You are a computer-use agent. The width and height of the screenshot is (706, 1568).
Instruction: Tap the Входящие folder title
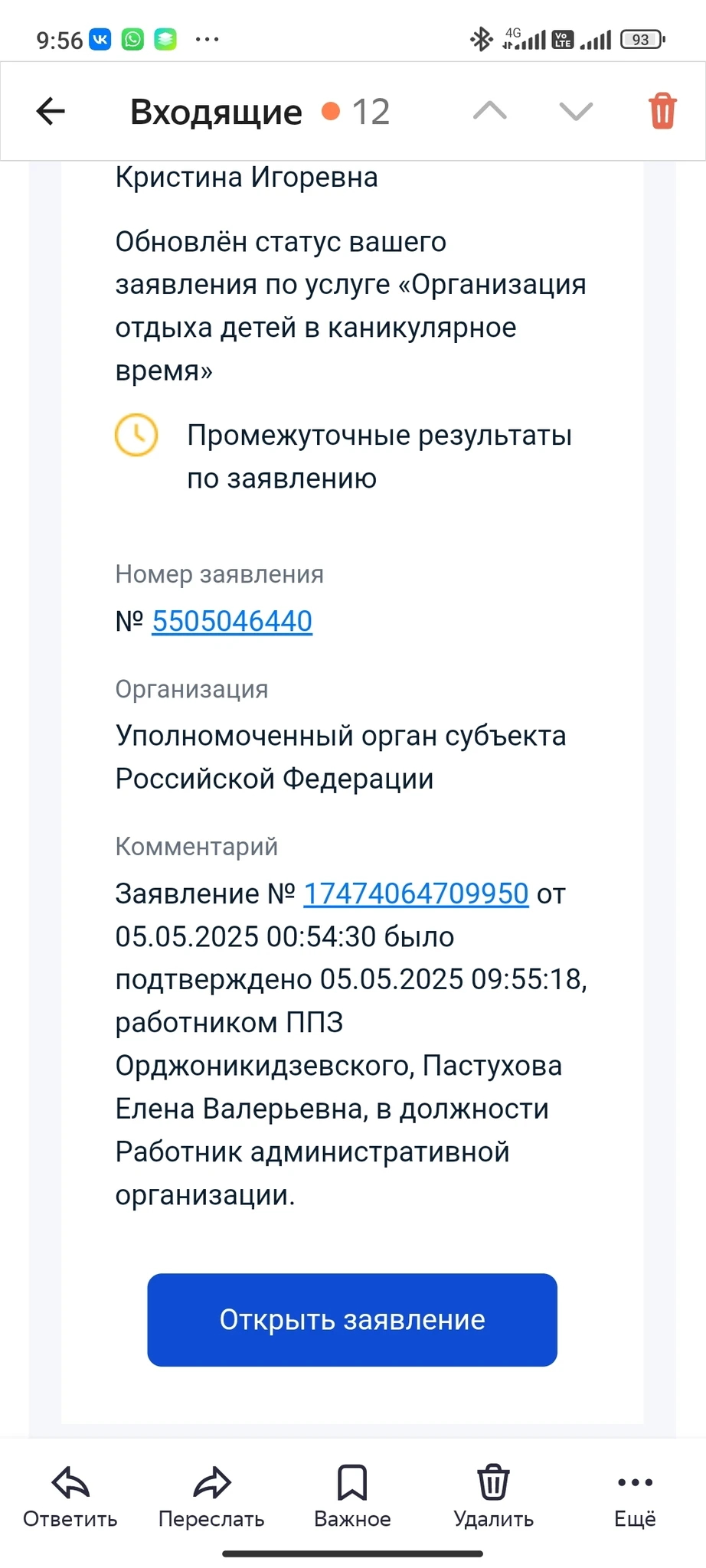(216, 112)
